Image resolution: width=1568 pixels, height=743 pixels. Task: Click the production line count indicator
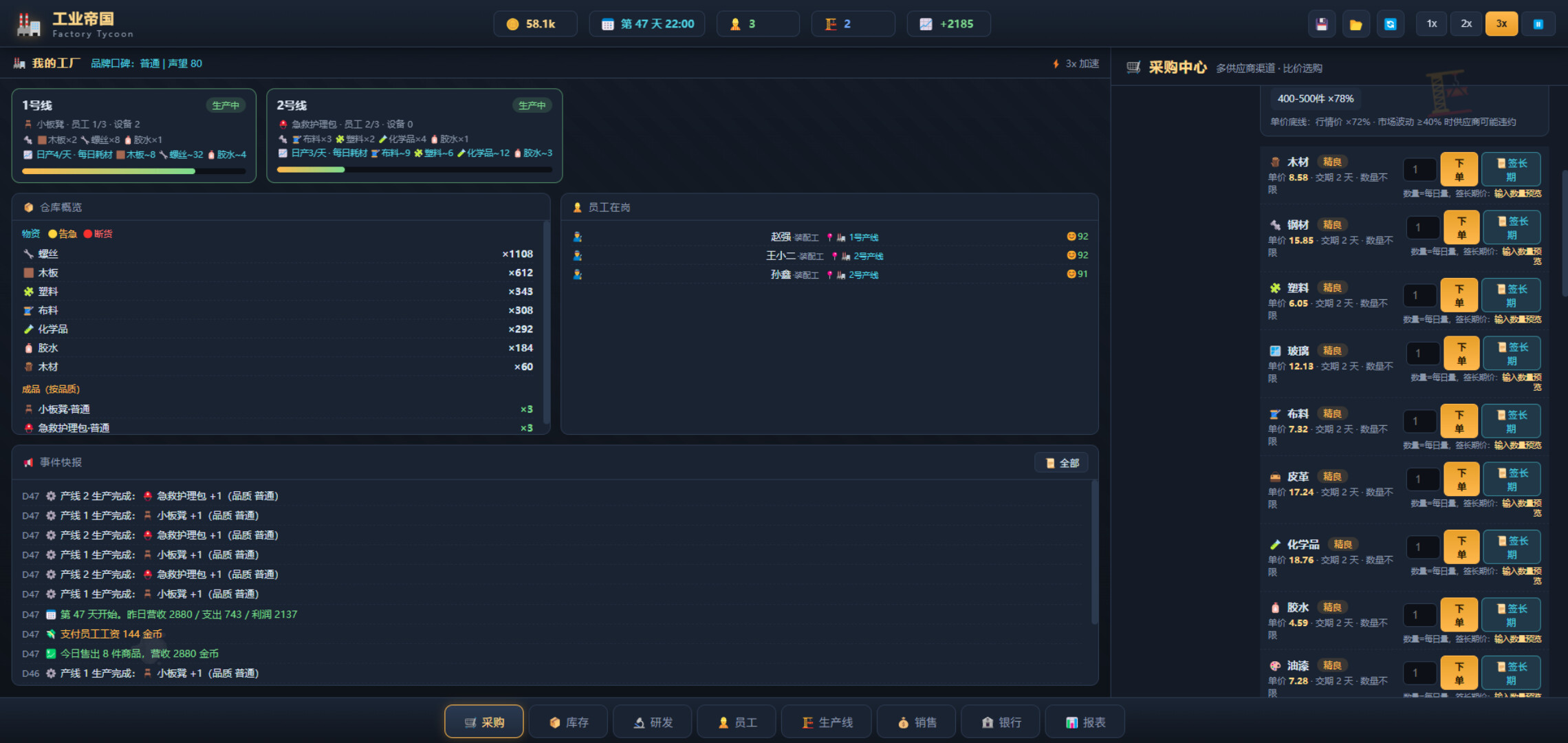click(x=853, y=24)
